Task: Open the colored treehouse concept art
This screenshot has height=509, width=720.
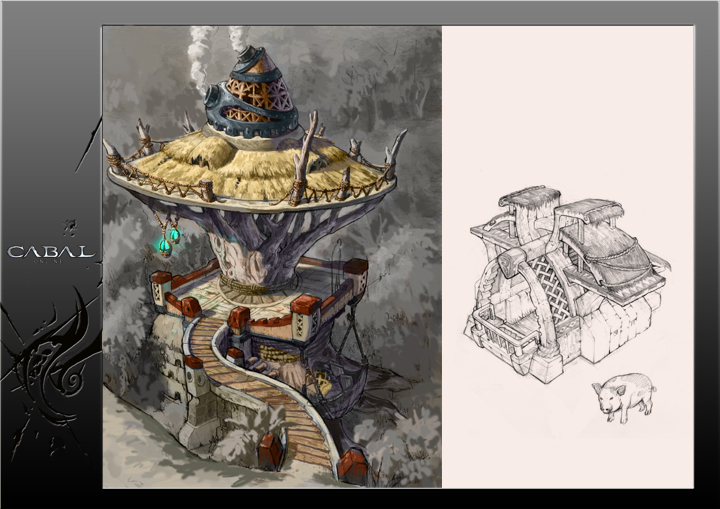Action: point(272,256)
